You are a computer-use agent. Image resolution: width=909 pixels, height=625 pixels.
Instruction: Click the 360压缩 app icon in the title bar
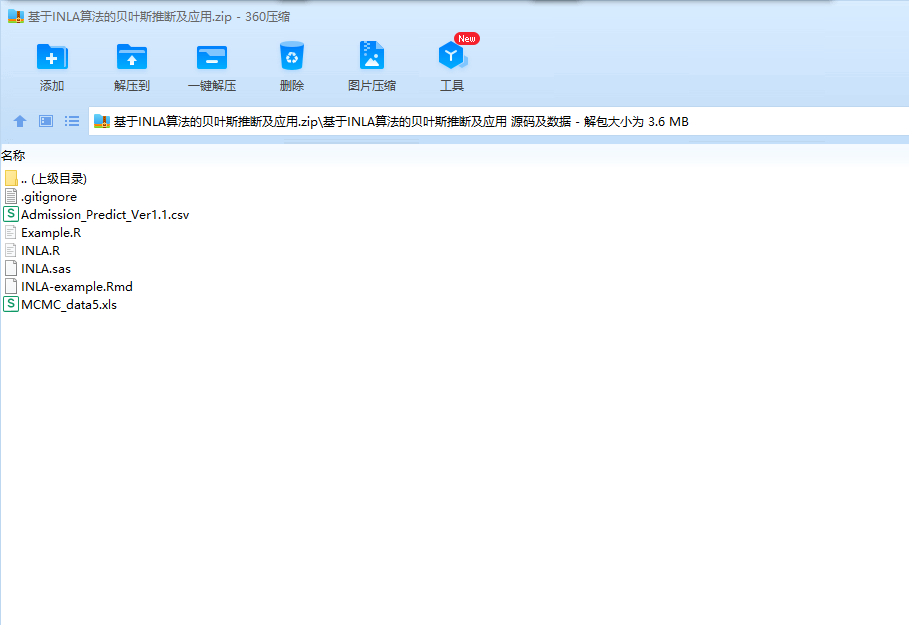coord(16,16)
